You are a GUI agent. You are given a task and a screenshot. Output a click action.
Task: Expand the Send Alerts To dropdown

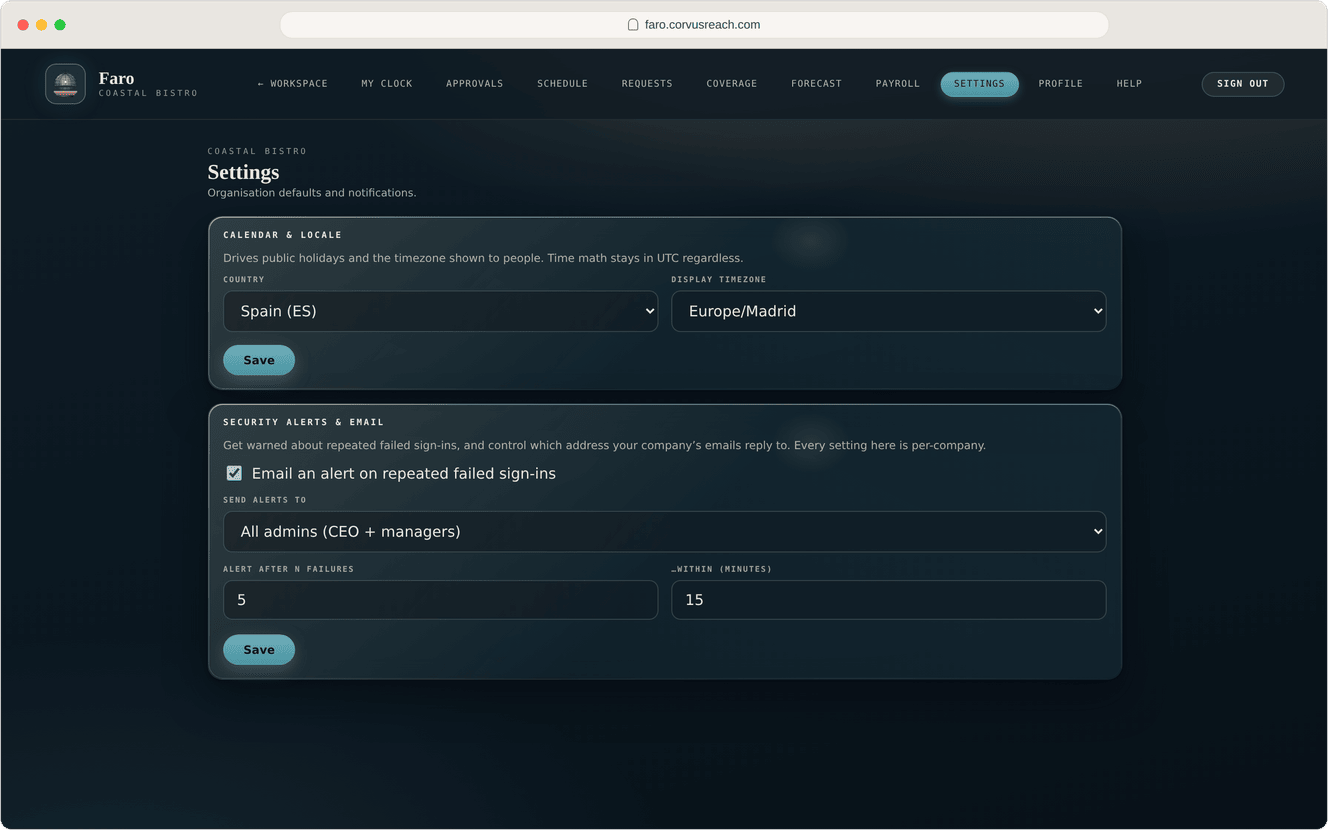pyautogui.click(x=664, y=531)
